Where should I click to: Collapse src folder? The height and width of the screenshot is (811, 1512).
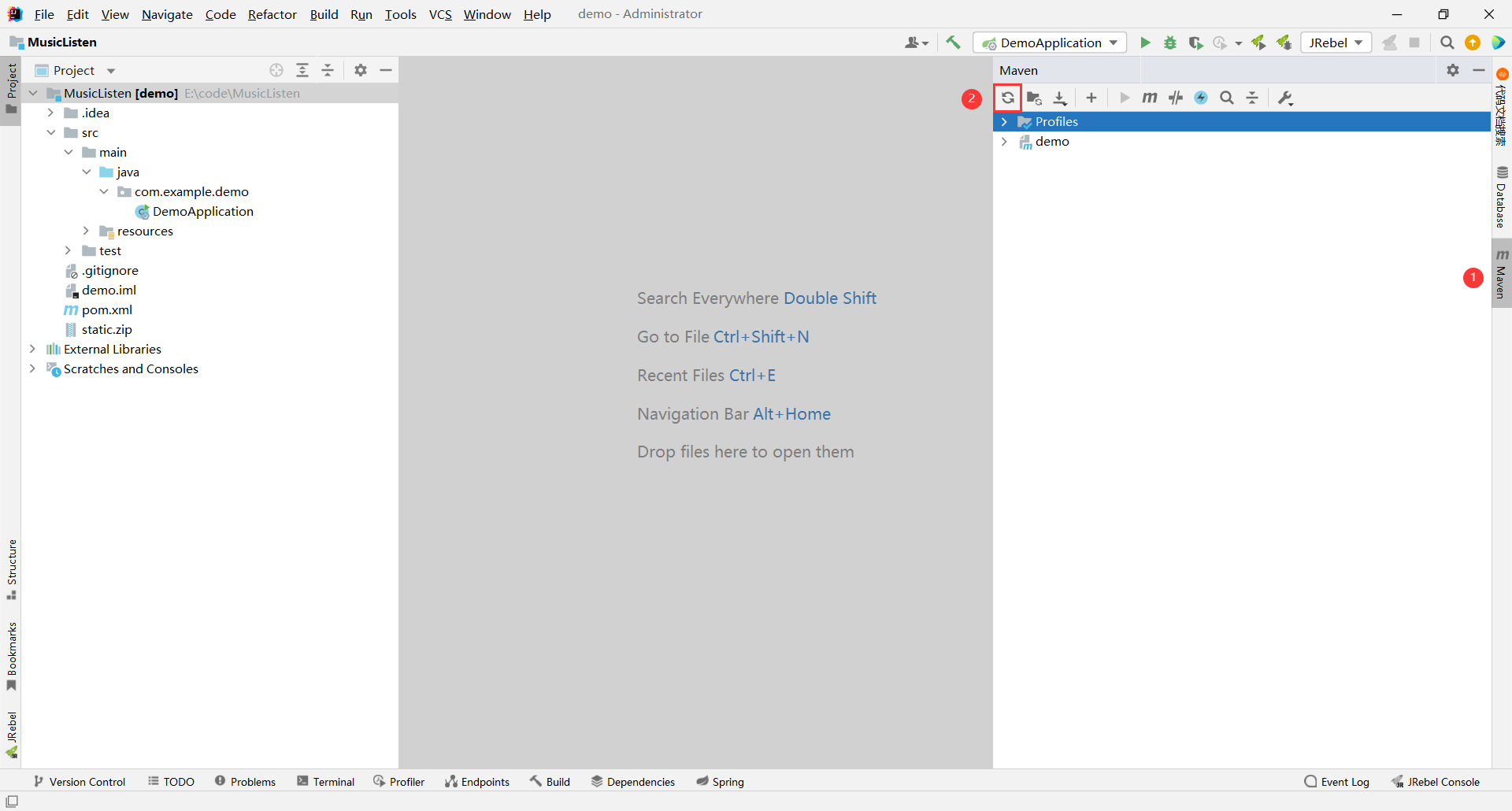[x=50, y=132]
